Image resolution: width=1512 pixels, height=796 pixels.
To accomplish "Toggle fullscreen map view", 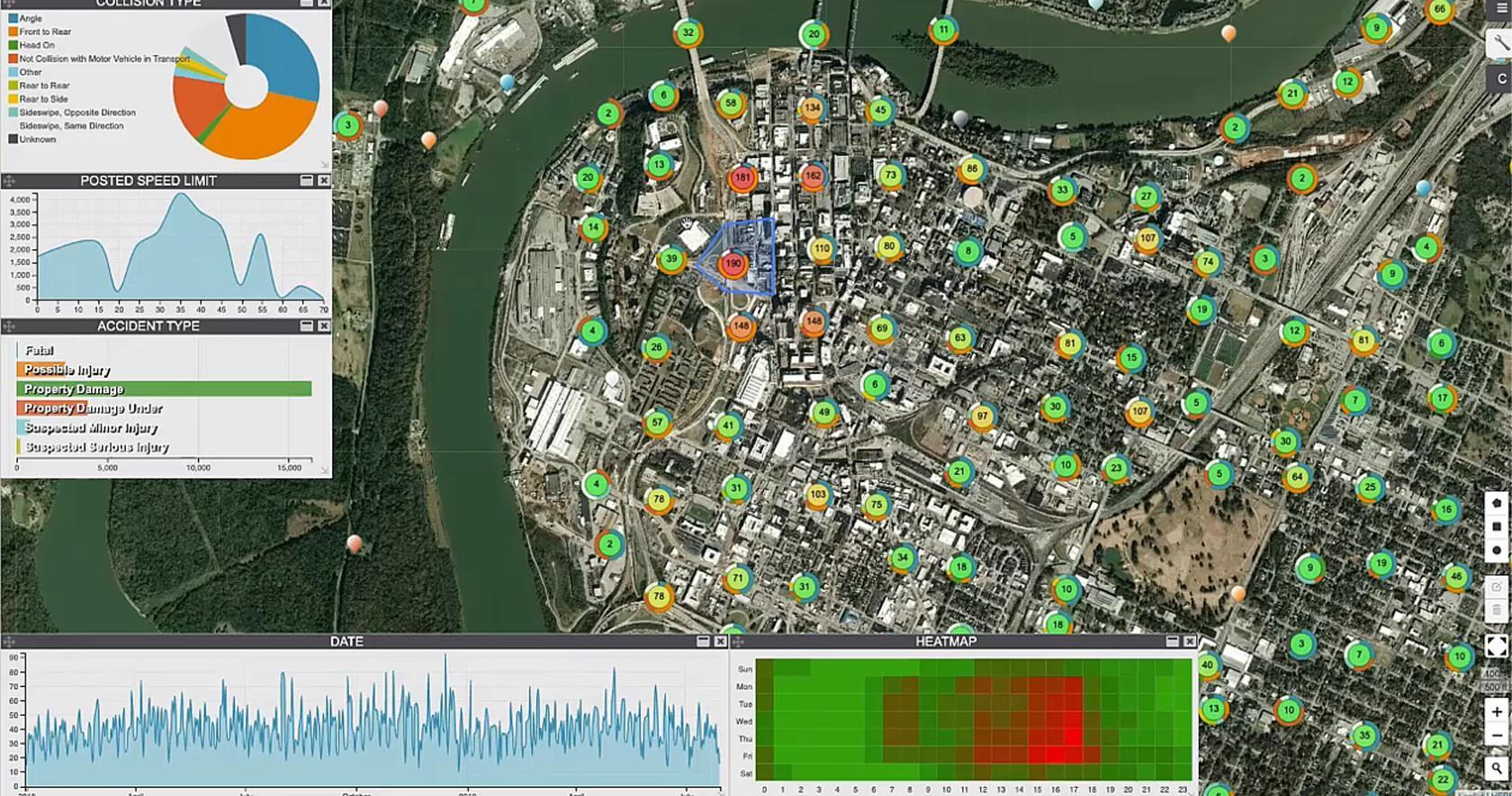I will click(1496, 646).
